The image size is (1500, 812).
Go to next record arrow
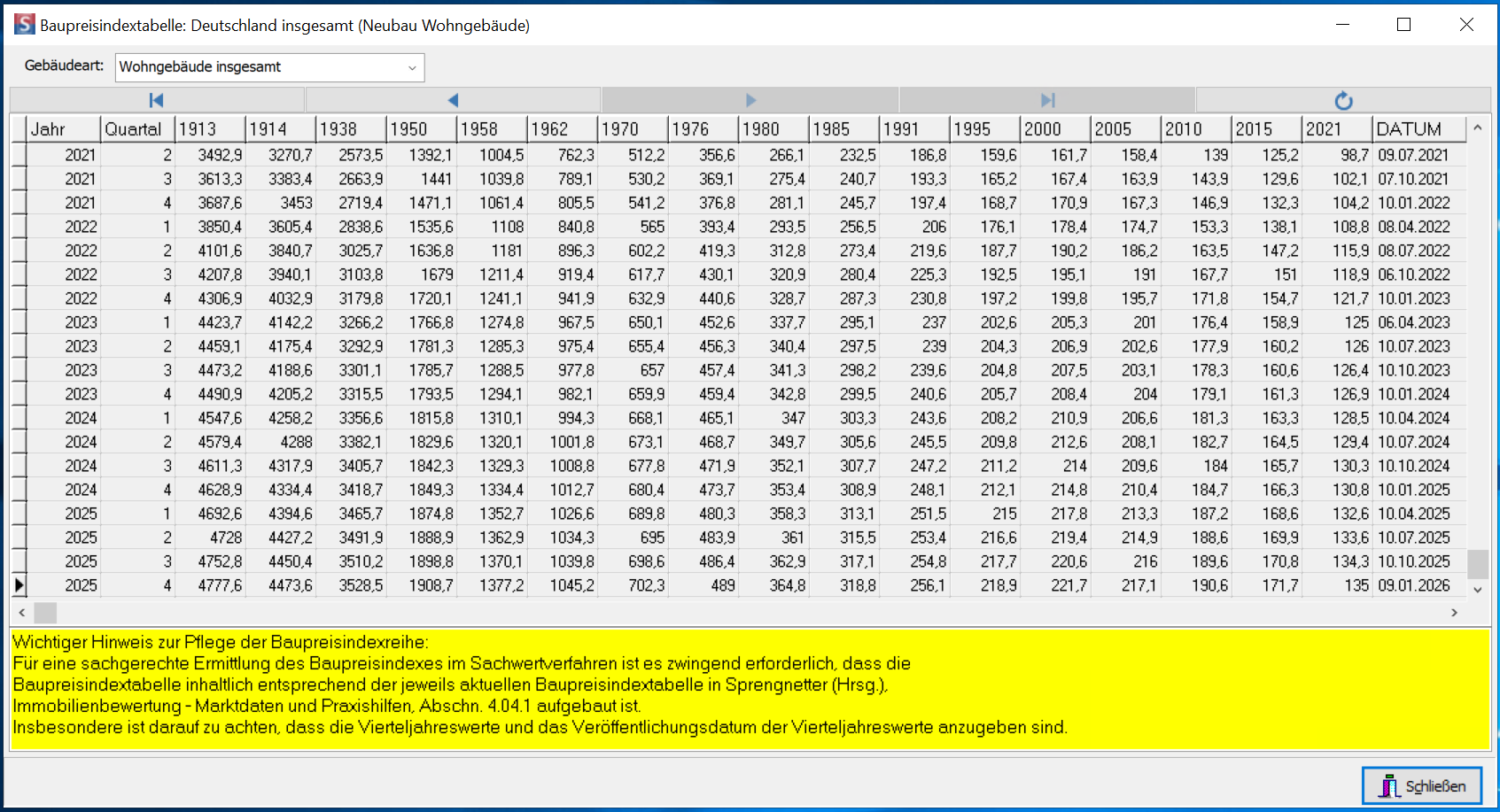[x=750, y=100]
